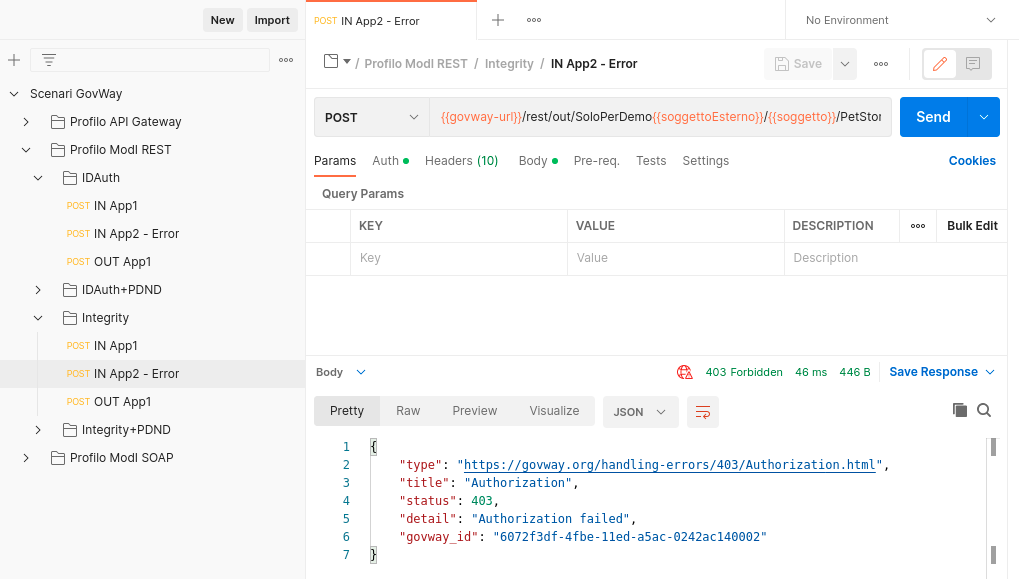Viewport: 1019px width, 579px height.
Task: Open request more actions next to Save
Action: (x=881, y=64)
